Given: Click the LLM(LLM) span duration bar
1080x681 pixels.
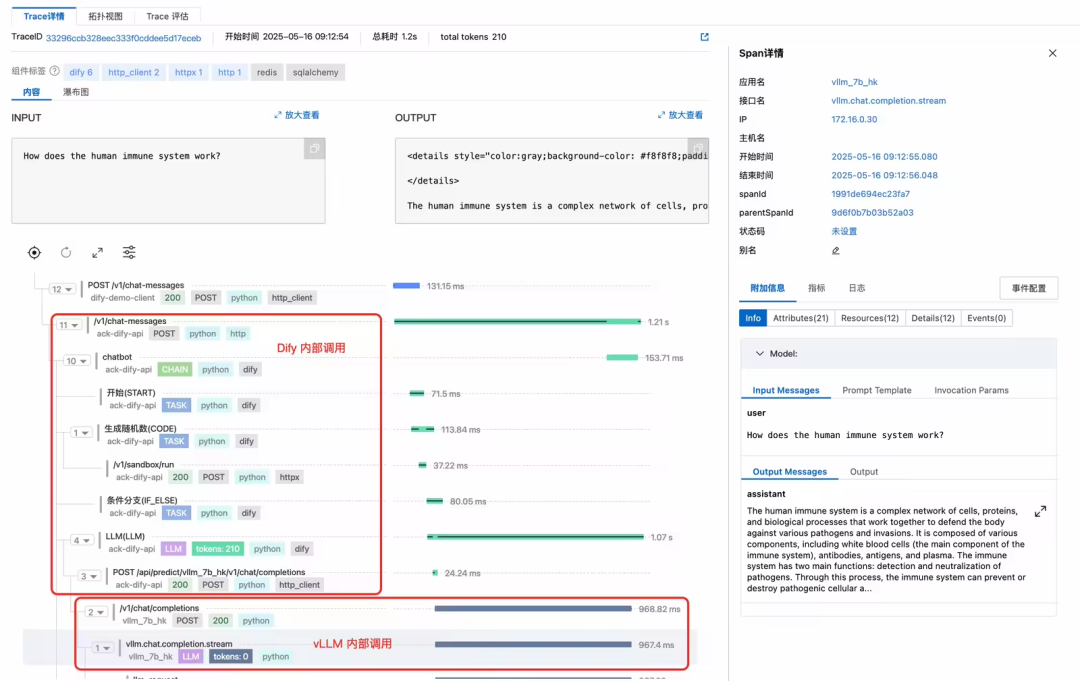Looking at the screenshot, I should (536, 537).
